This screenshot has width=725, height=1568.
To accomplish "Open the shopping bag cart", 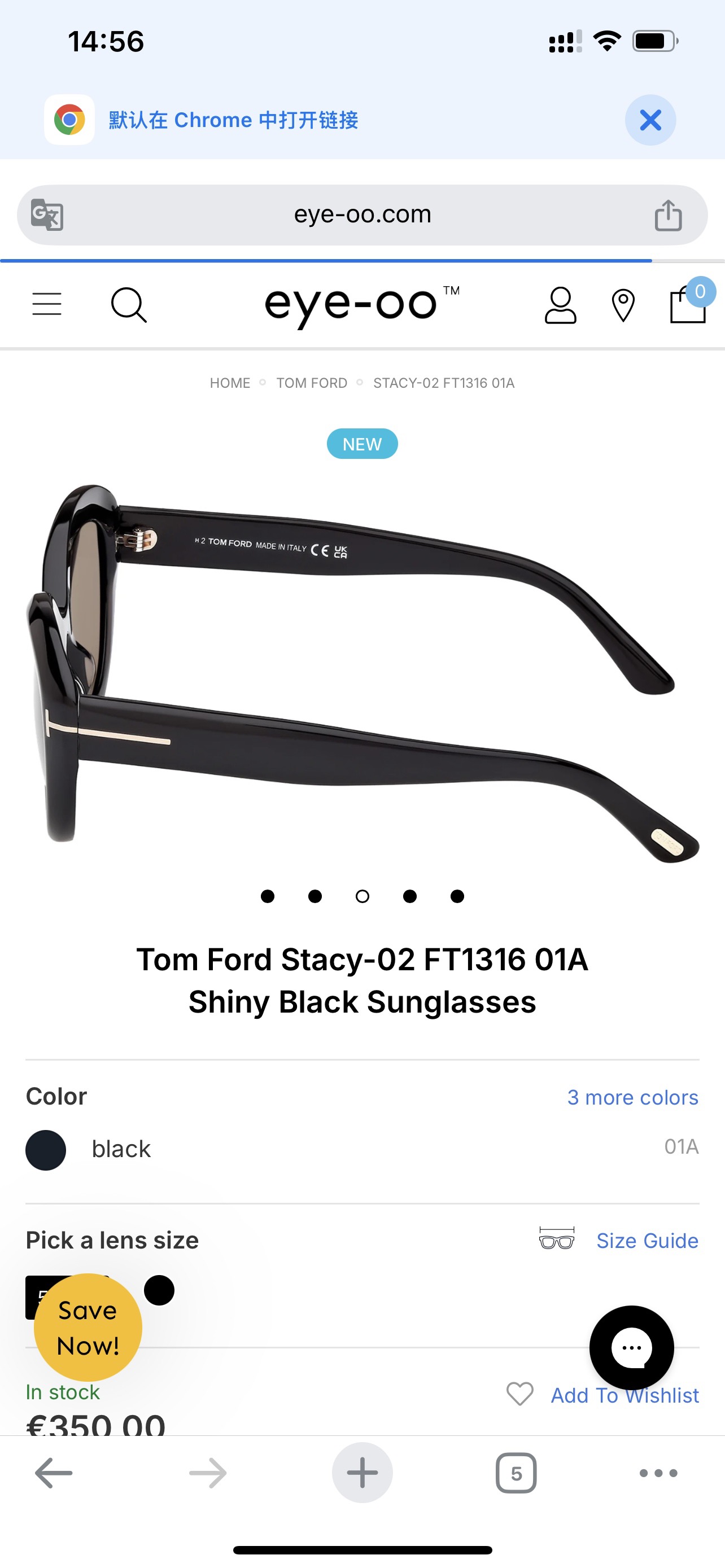I will [x=688, y=303].
